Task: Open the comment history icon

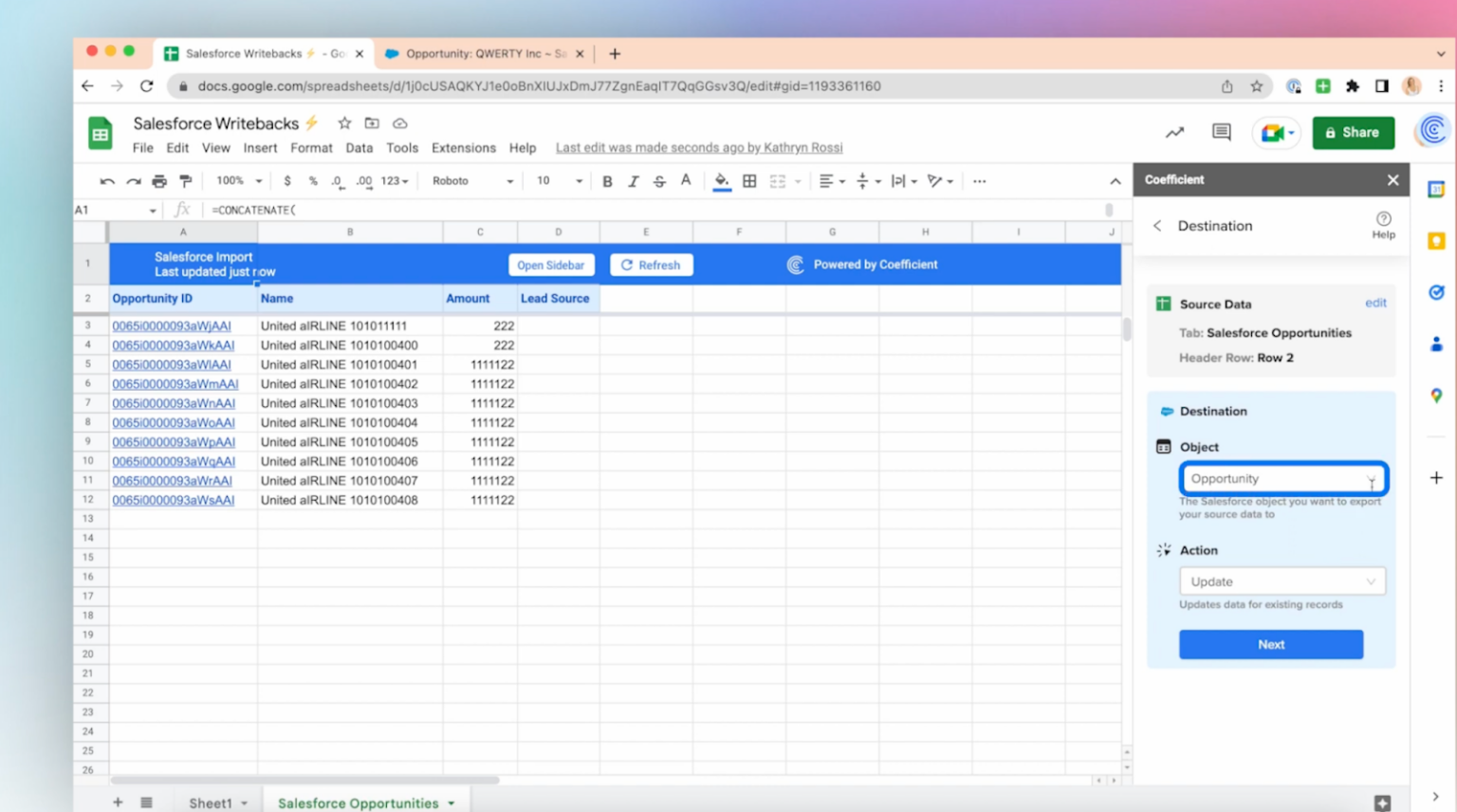Action: pyautogui.click(x=1222, y=133)
